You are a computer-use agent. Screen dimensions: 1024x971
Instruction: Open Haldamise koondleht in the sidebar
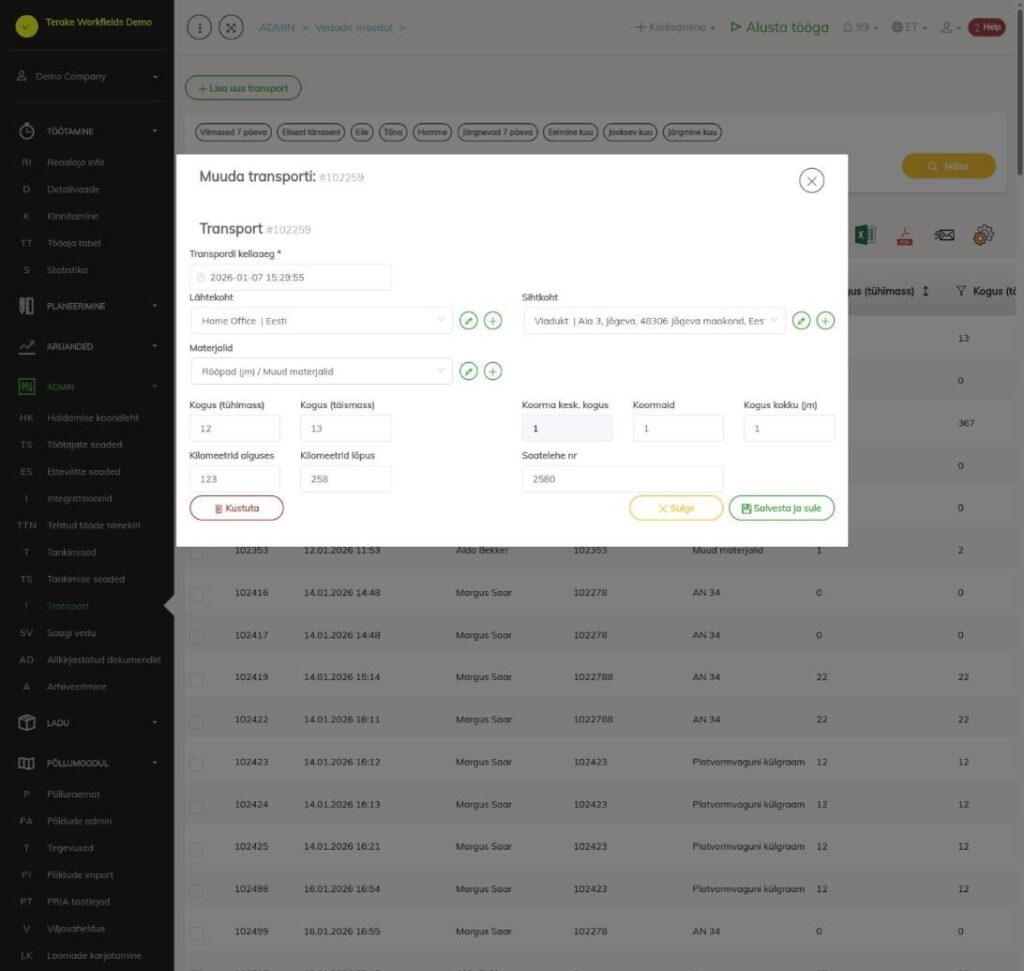pyautogui.click(x=93, y=417)
